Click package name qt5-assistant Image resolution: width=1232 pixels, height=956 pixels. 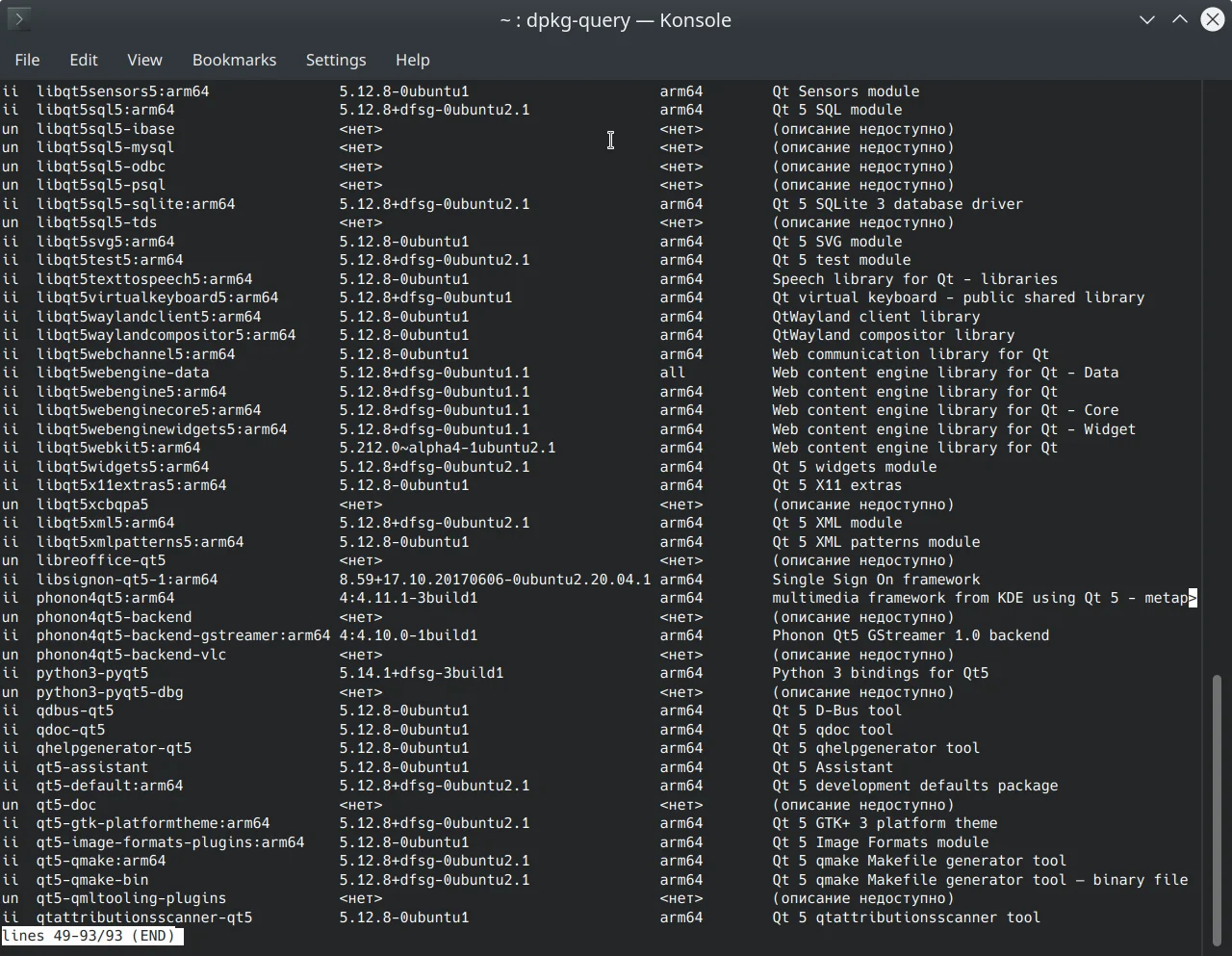pyautogui.click(x=92, y=767)
